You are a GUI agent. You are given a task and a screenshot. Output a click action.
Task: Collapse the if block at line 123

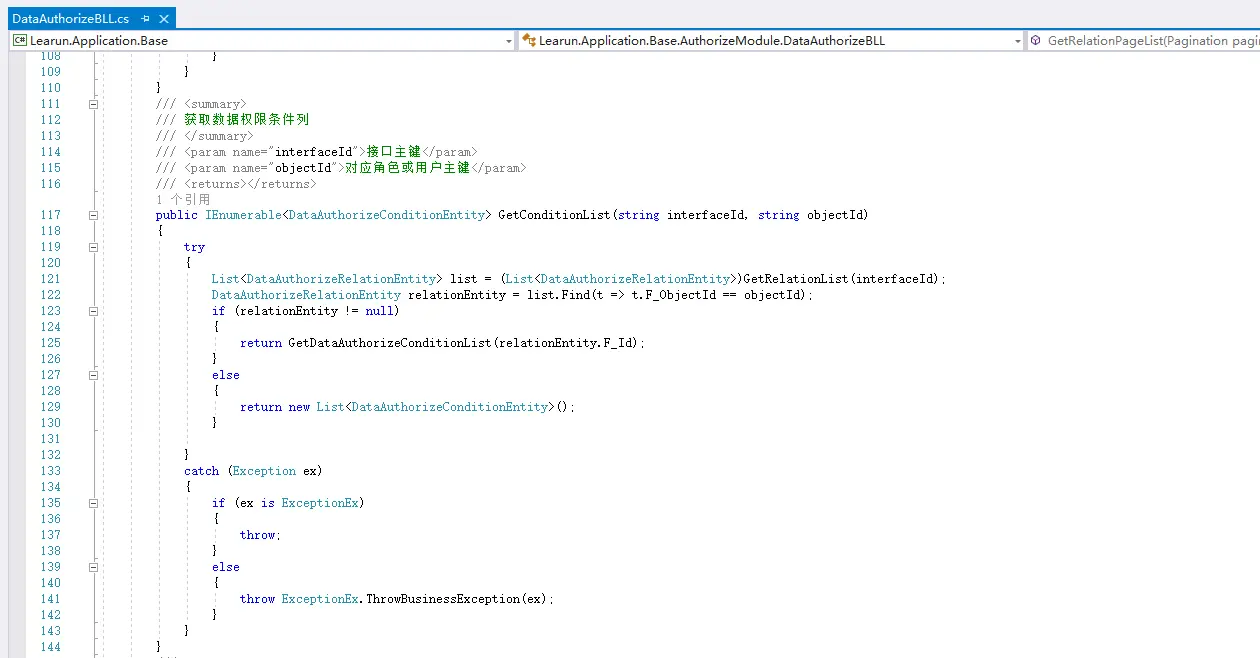[x=94, y=311]
